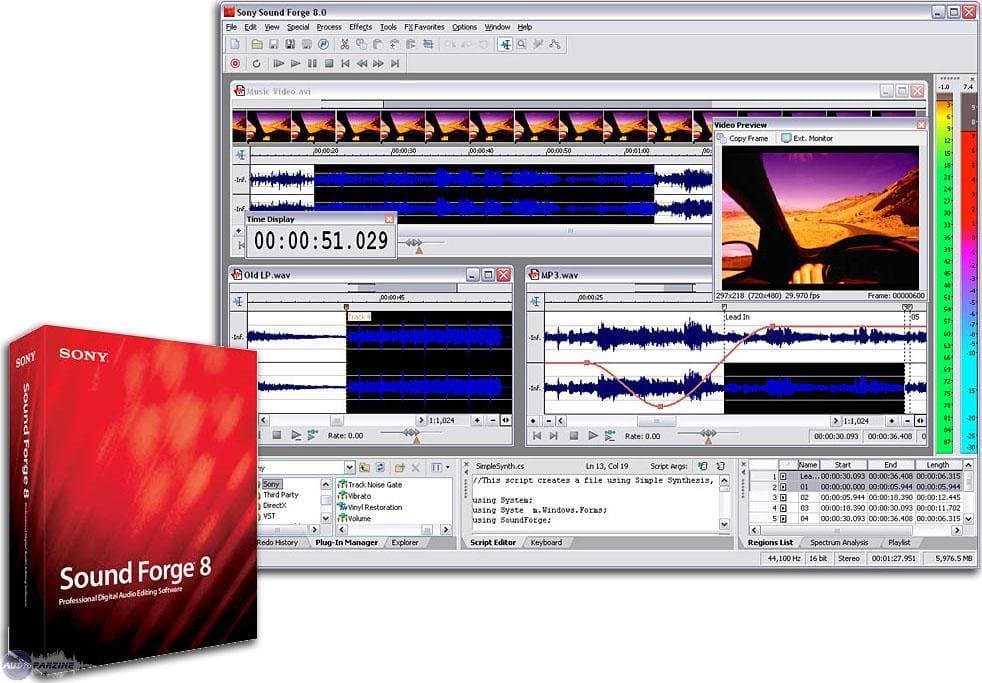
Task: Select the Sony folder in plug-in tree
Action: pyautogui.click(x=271, y=484)
